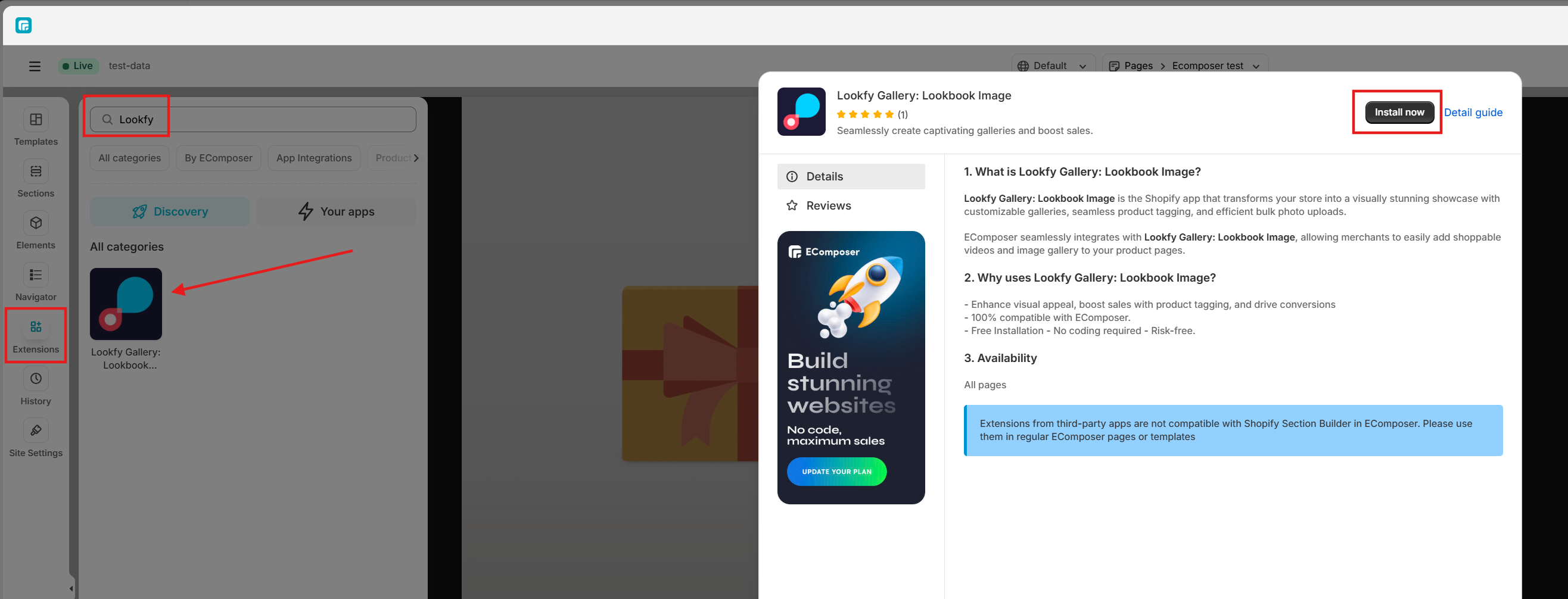The width and height of the screenshot is (1568, 599).
Task: Select the App Integrations filter chip
Action: (x=314, y=158)
